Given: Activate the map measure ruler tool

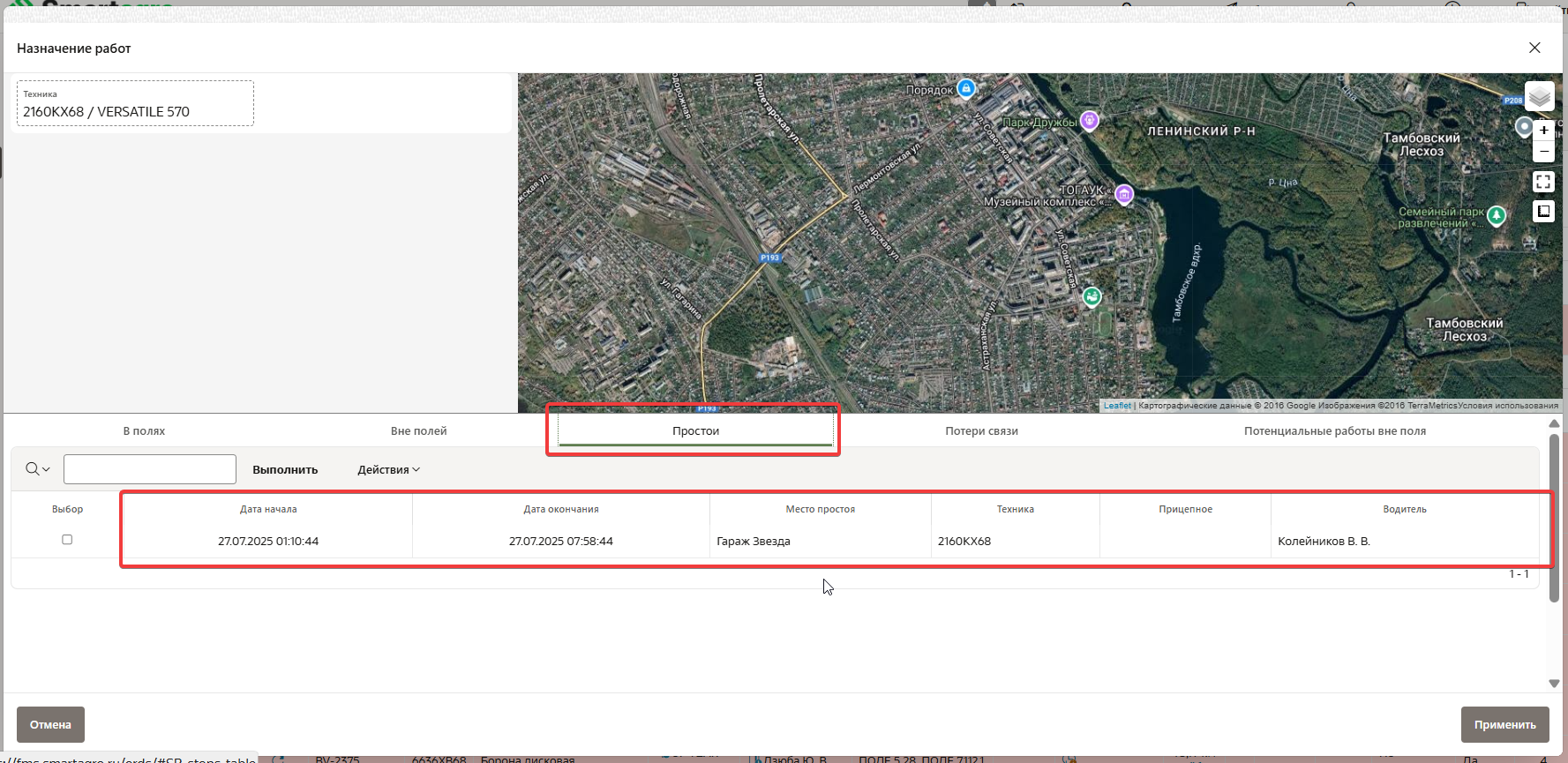Looking at the screenshot, I should tap(1543, 211).
